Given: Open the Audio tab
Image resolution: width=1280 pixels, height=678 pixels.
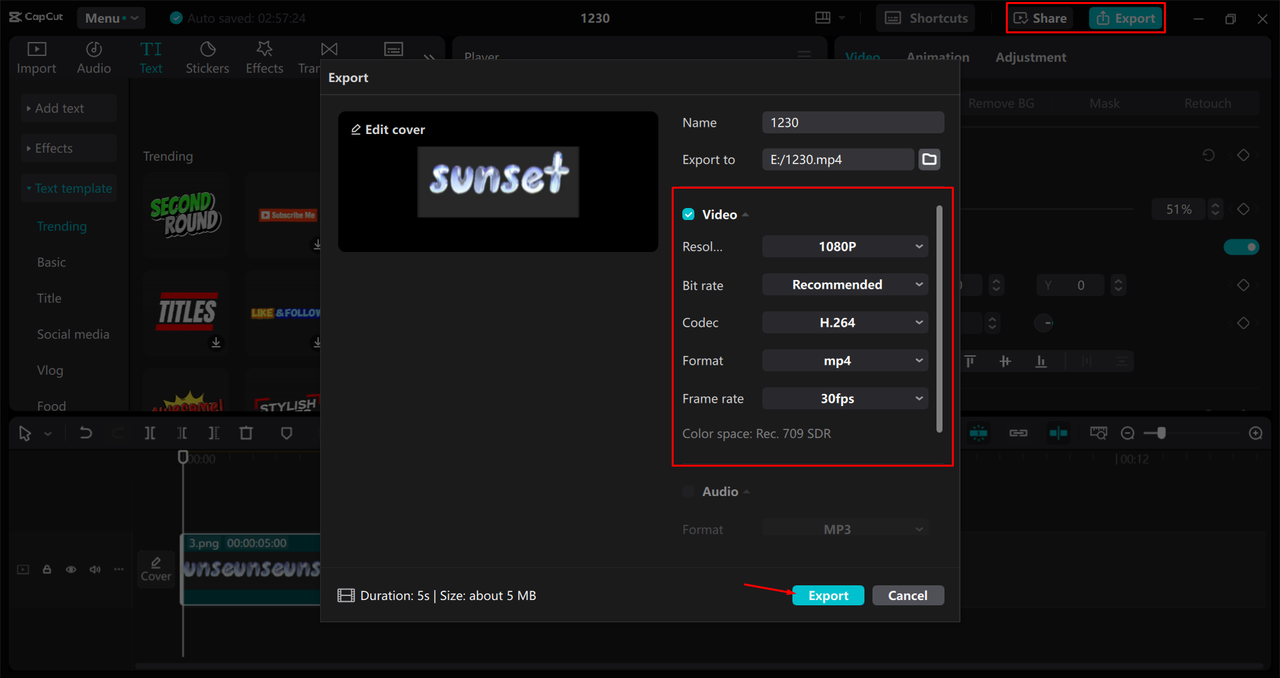Looking at the screenshot, I should click(94, 58).
